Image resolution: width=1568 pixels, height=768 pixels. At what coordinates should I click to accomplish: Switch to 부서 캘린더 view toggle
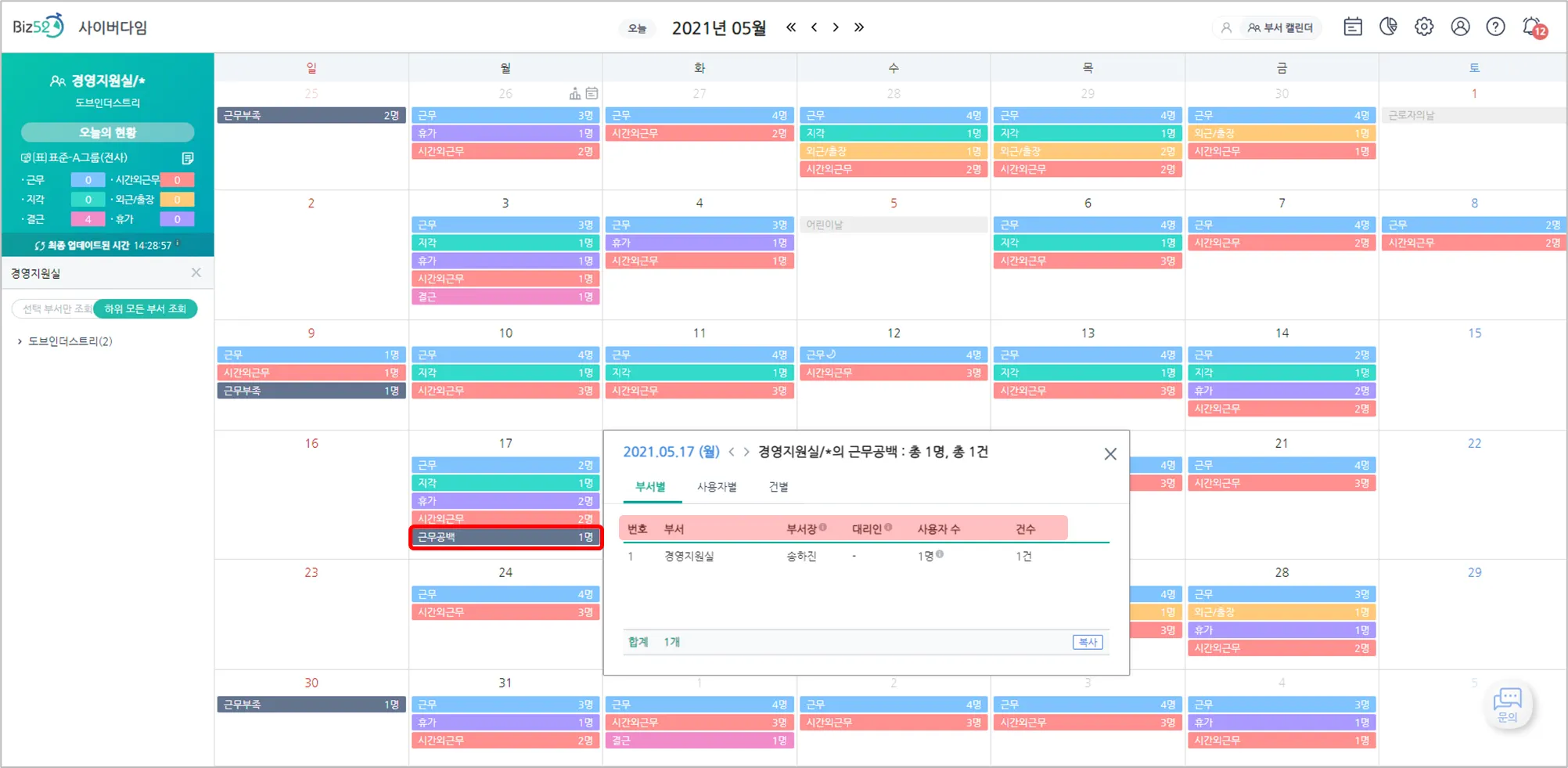pyautogui.click(x=1281, y=27)
